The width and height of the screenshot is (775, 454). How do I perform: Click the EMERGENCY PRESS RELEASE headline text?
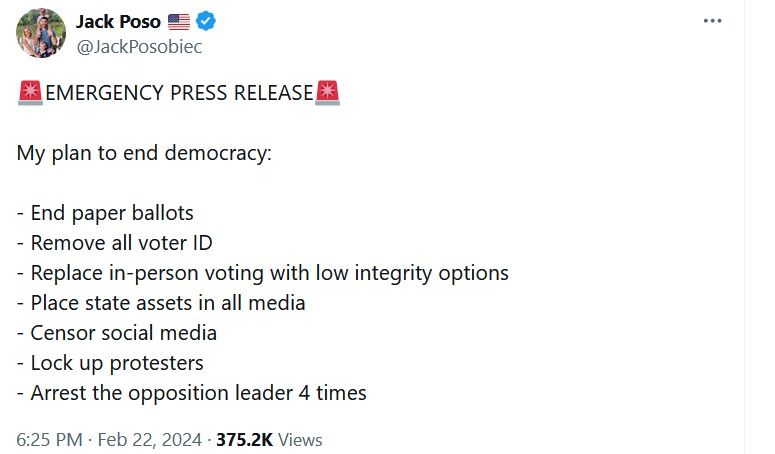pos(179,93)
